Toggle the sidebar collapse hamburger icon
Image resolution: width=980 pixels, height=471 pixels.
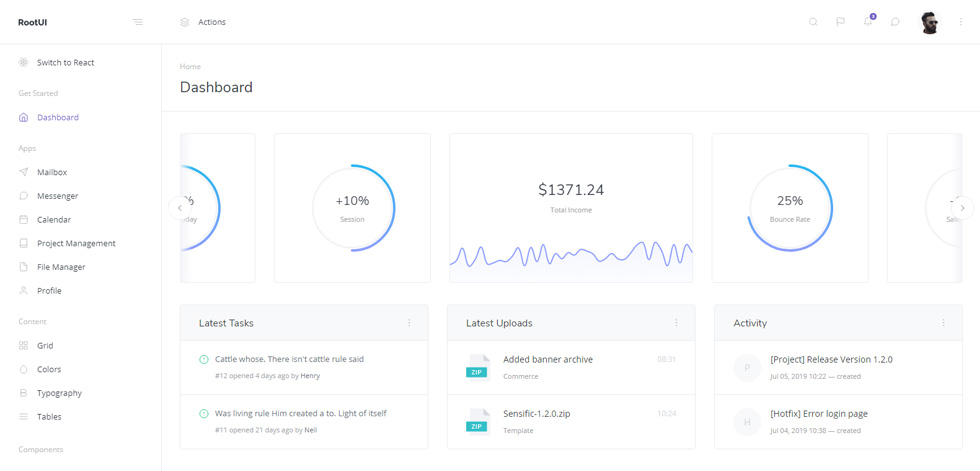point(138,22)
